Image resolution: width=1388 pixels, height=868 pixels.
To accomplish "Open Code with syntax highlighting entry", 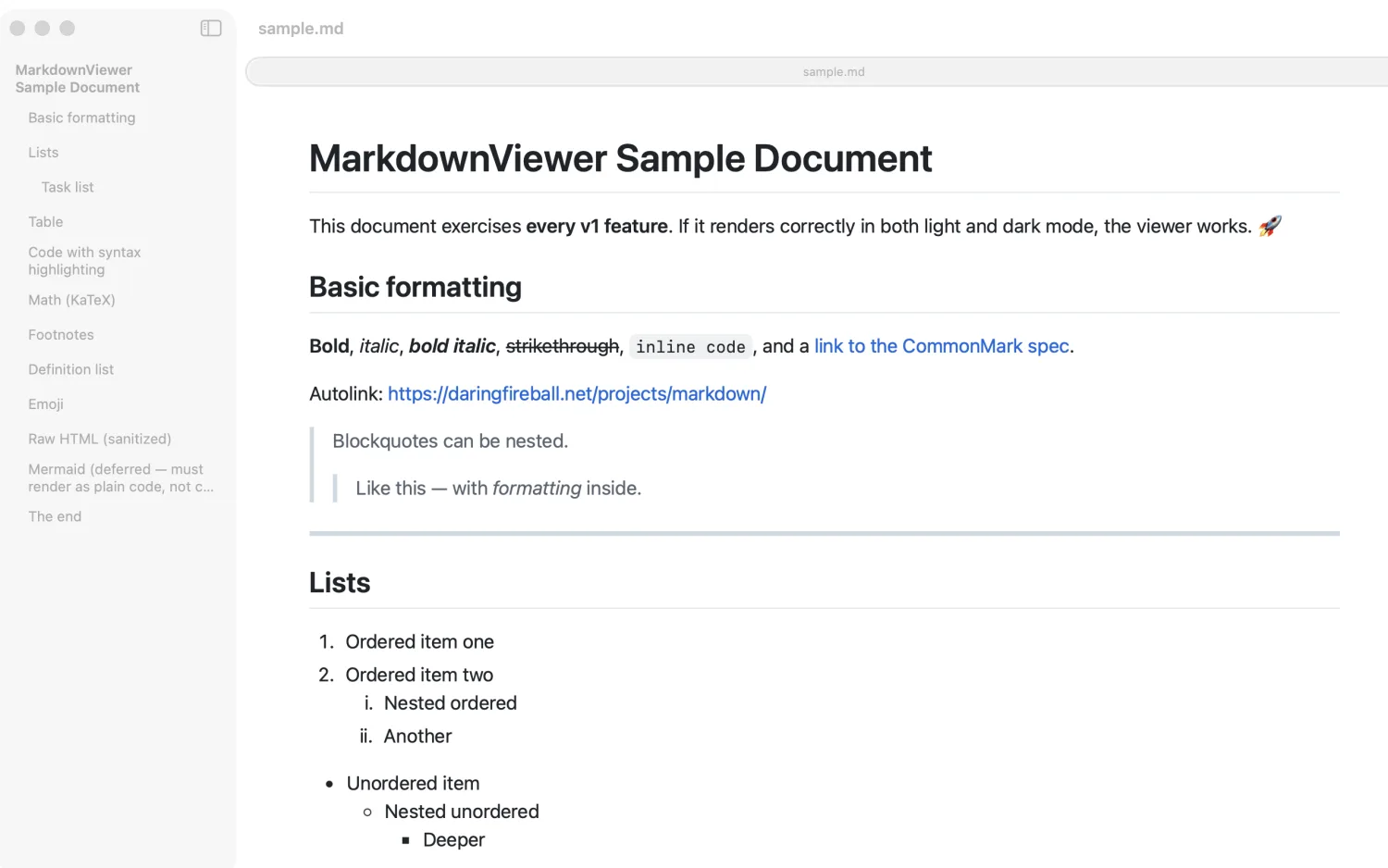I will [84, 261].
